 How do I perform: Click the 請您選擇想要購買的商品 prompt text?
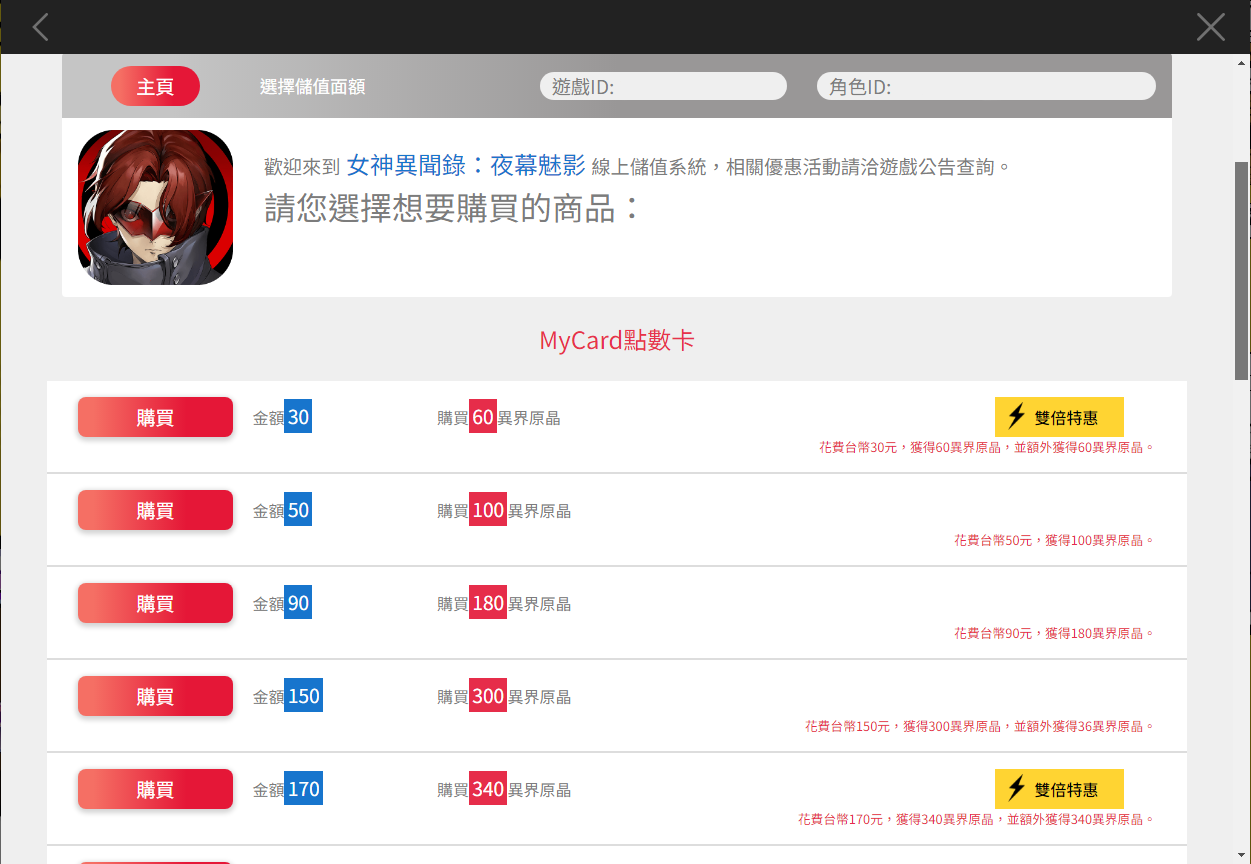coord(452,208)
